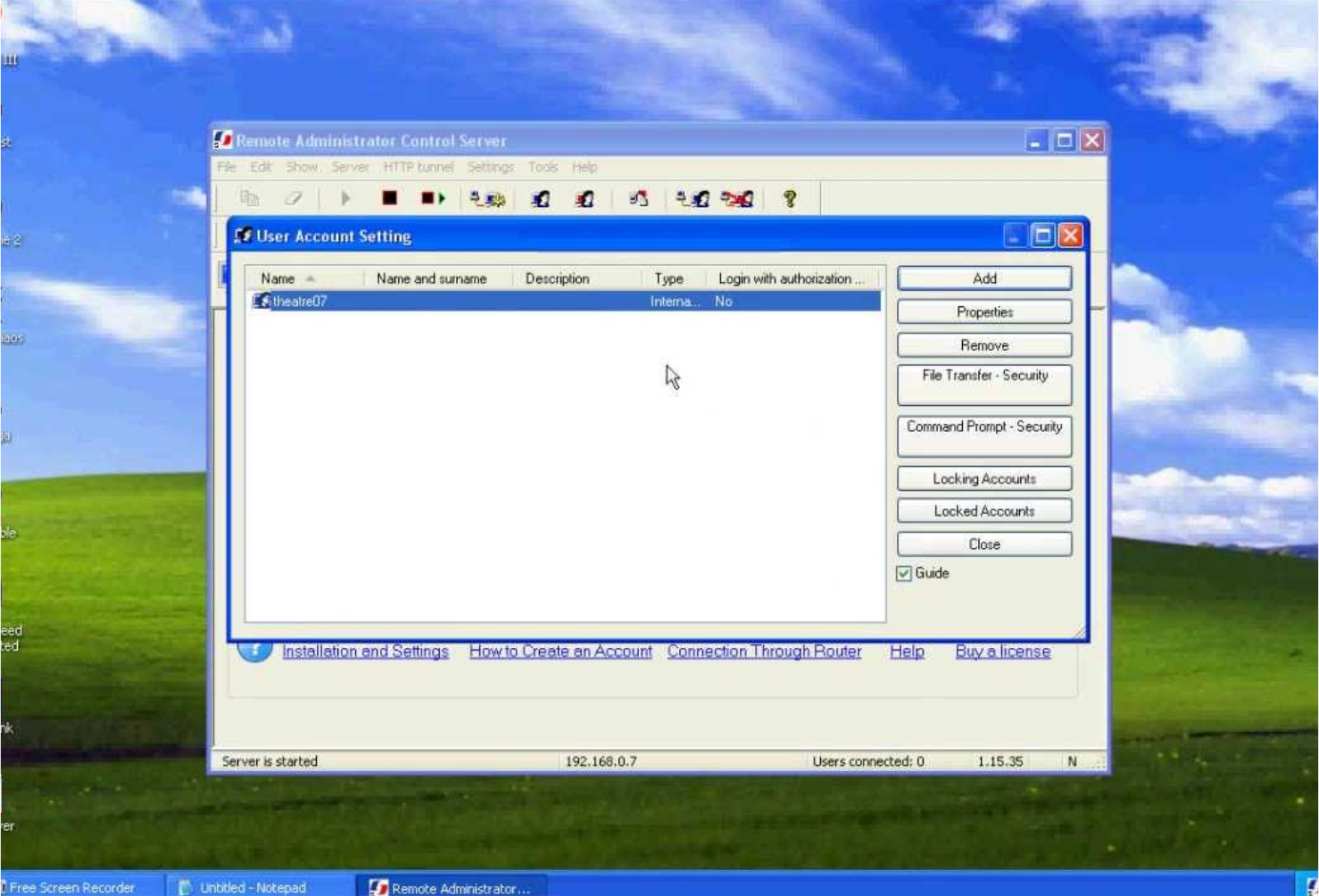Click the 'Interna...' type cell

pos(675,302)
